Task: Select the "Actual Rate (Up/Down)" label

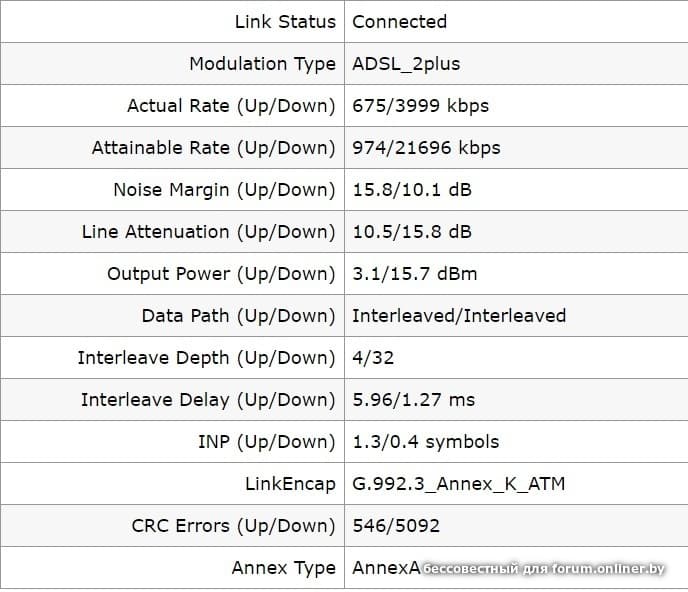Action: coord(231,105)
